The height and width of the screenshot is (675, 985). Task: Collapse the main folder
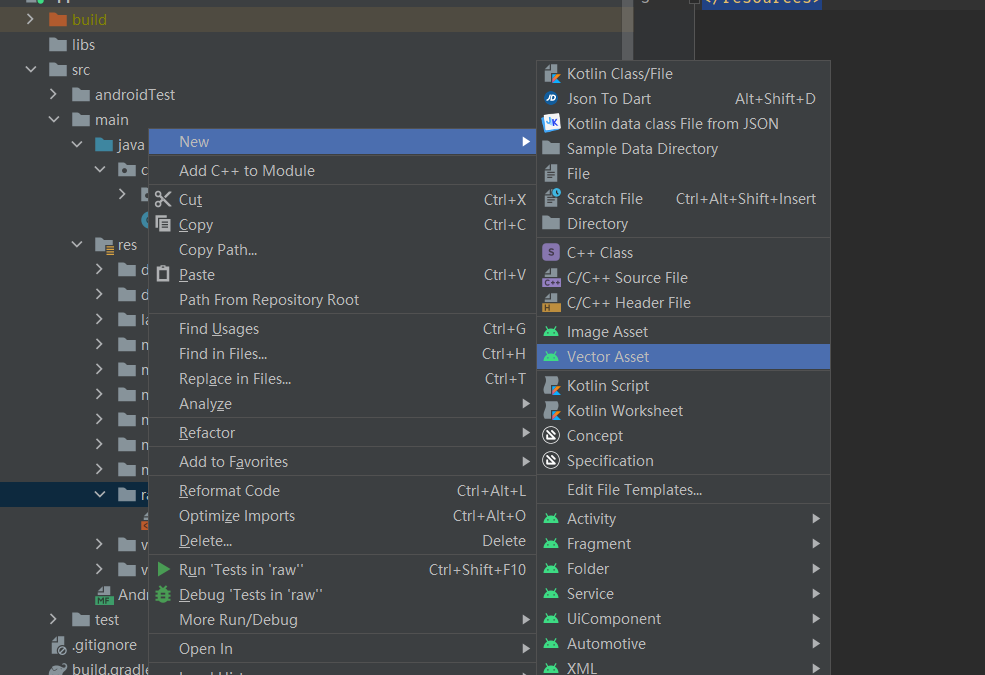[x=54, y=119]
